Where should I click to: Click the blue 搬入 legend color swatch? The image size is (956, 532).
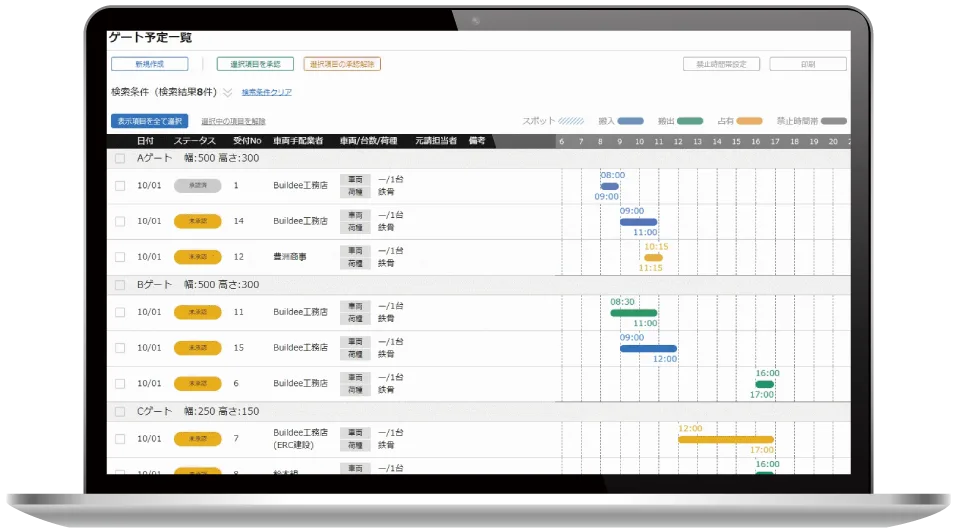(630, 121)
